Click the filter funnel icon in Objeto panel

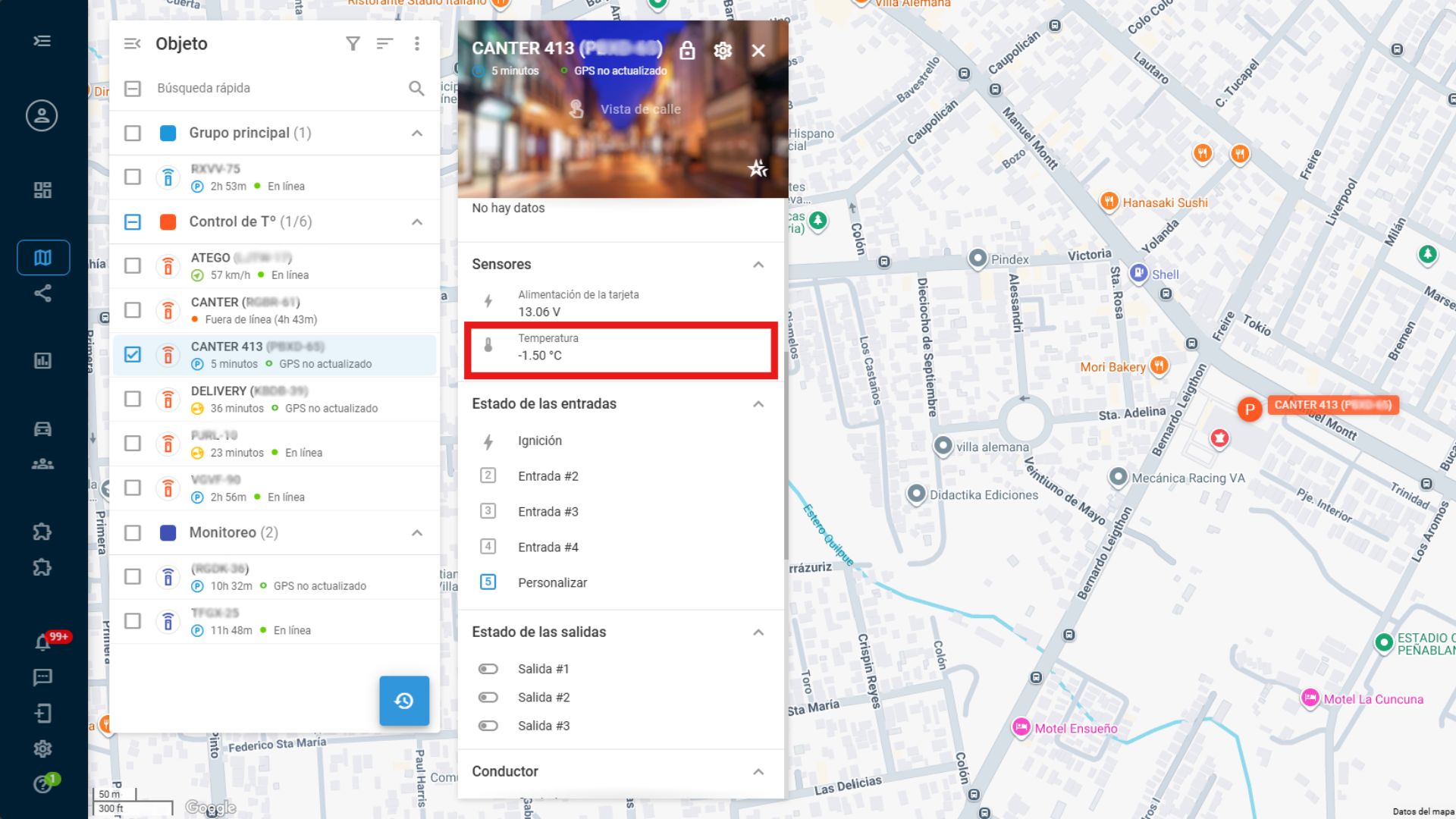pyautogui.click(x=353, y=44)
